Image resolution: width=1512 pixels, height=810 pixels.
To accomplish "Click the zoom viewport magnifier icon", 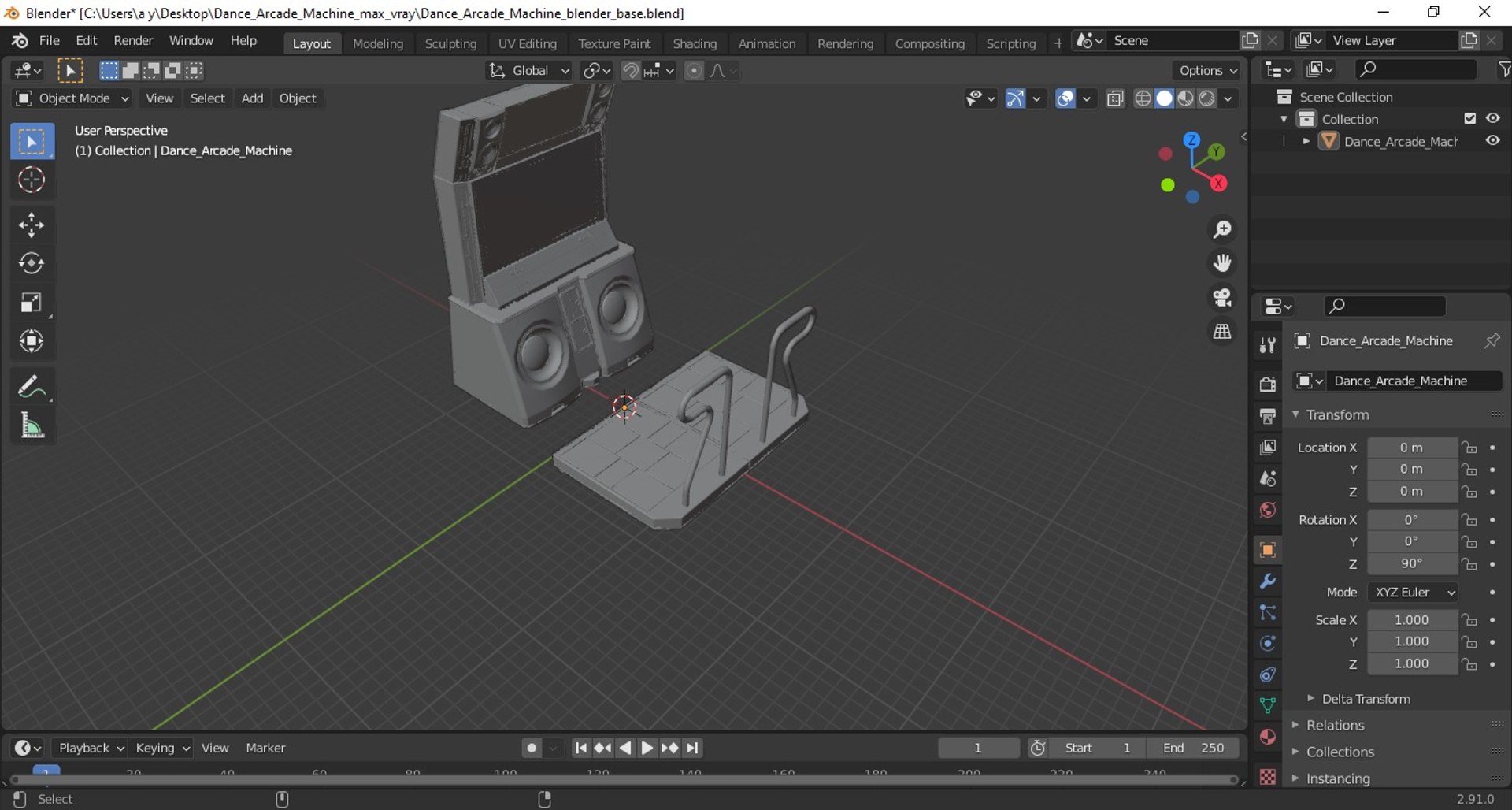I will coord(1222,229).
